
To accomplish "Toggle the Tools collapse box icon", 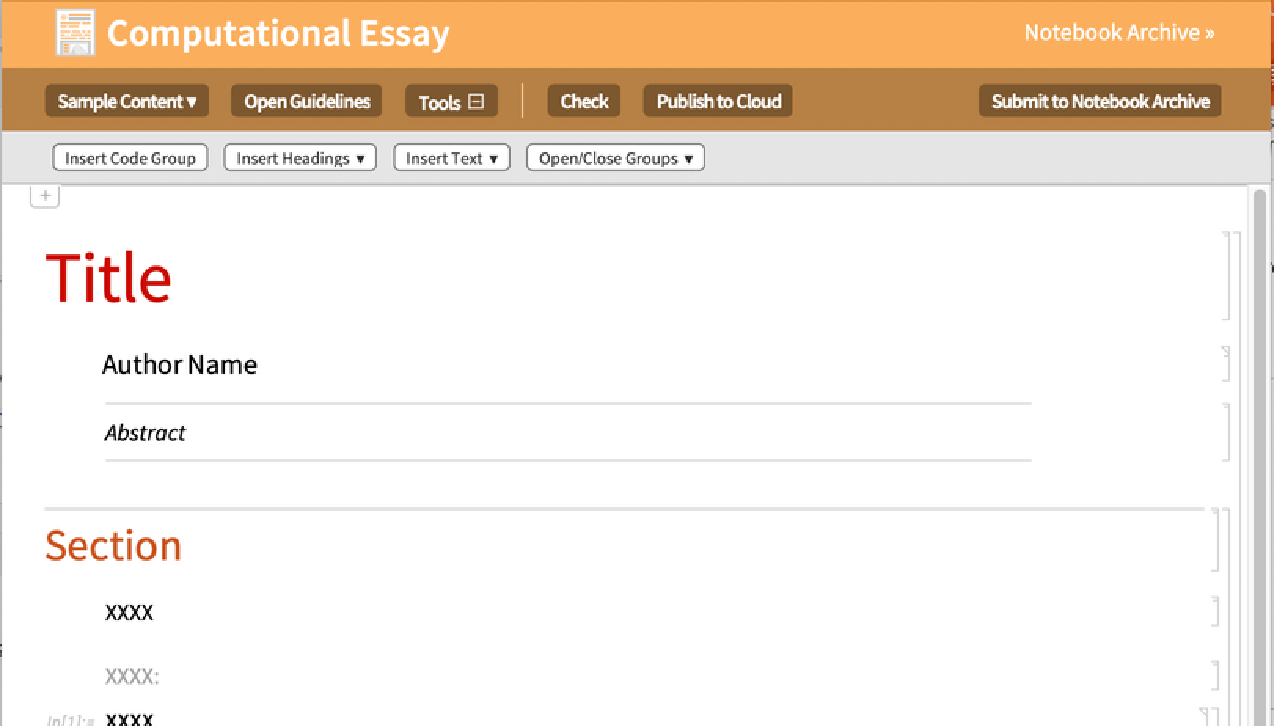I will (476, 101).
